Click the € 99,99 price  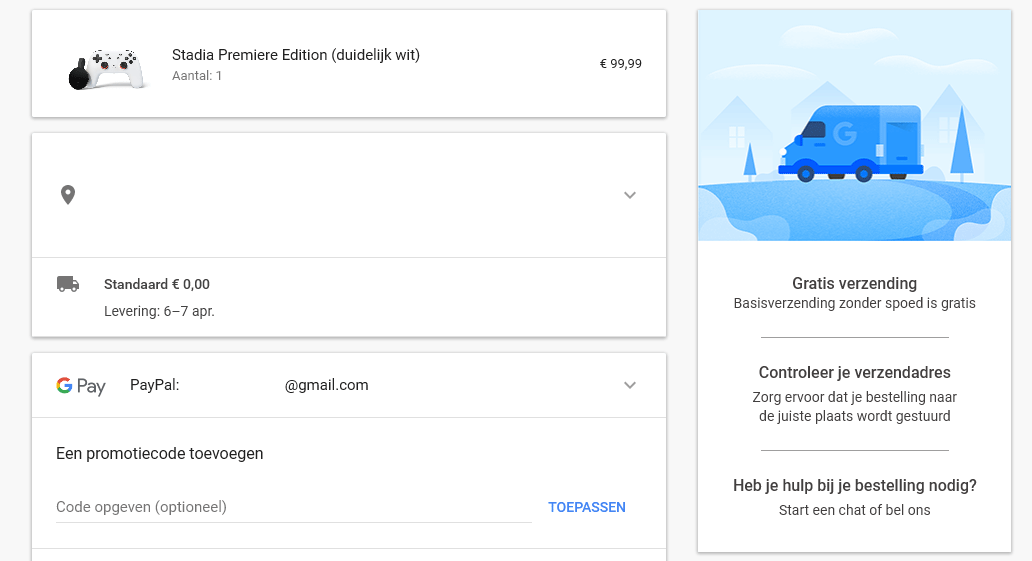pyautogui.click(x=620, y=64)
